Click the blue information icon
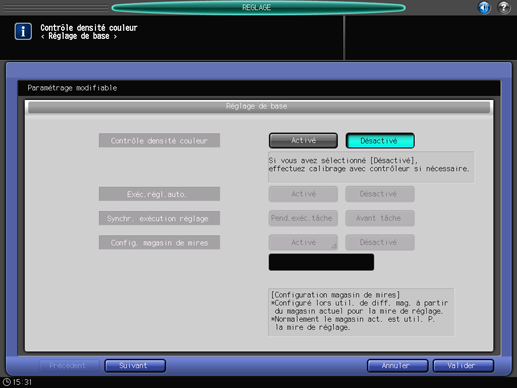 click(23, 32)
